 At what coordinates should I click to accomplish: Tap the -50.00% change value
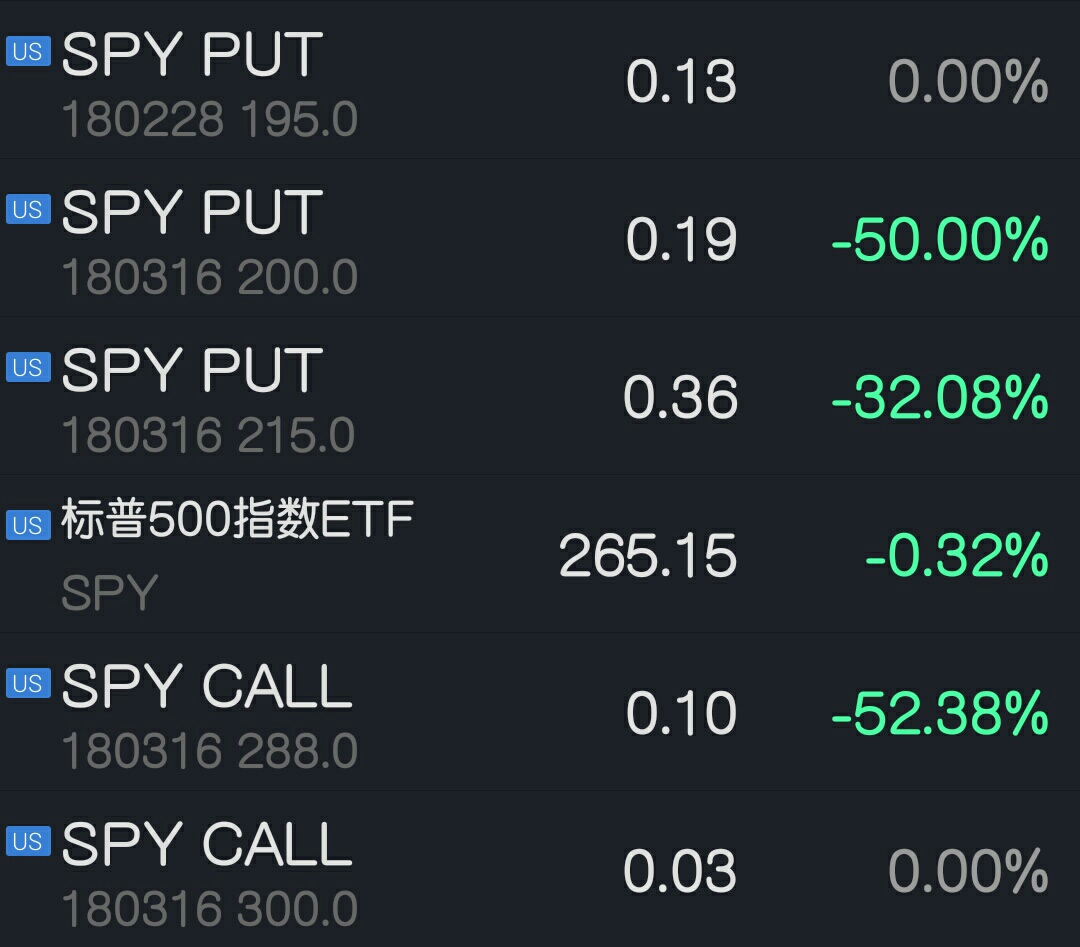point(940,240)
